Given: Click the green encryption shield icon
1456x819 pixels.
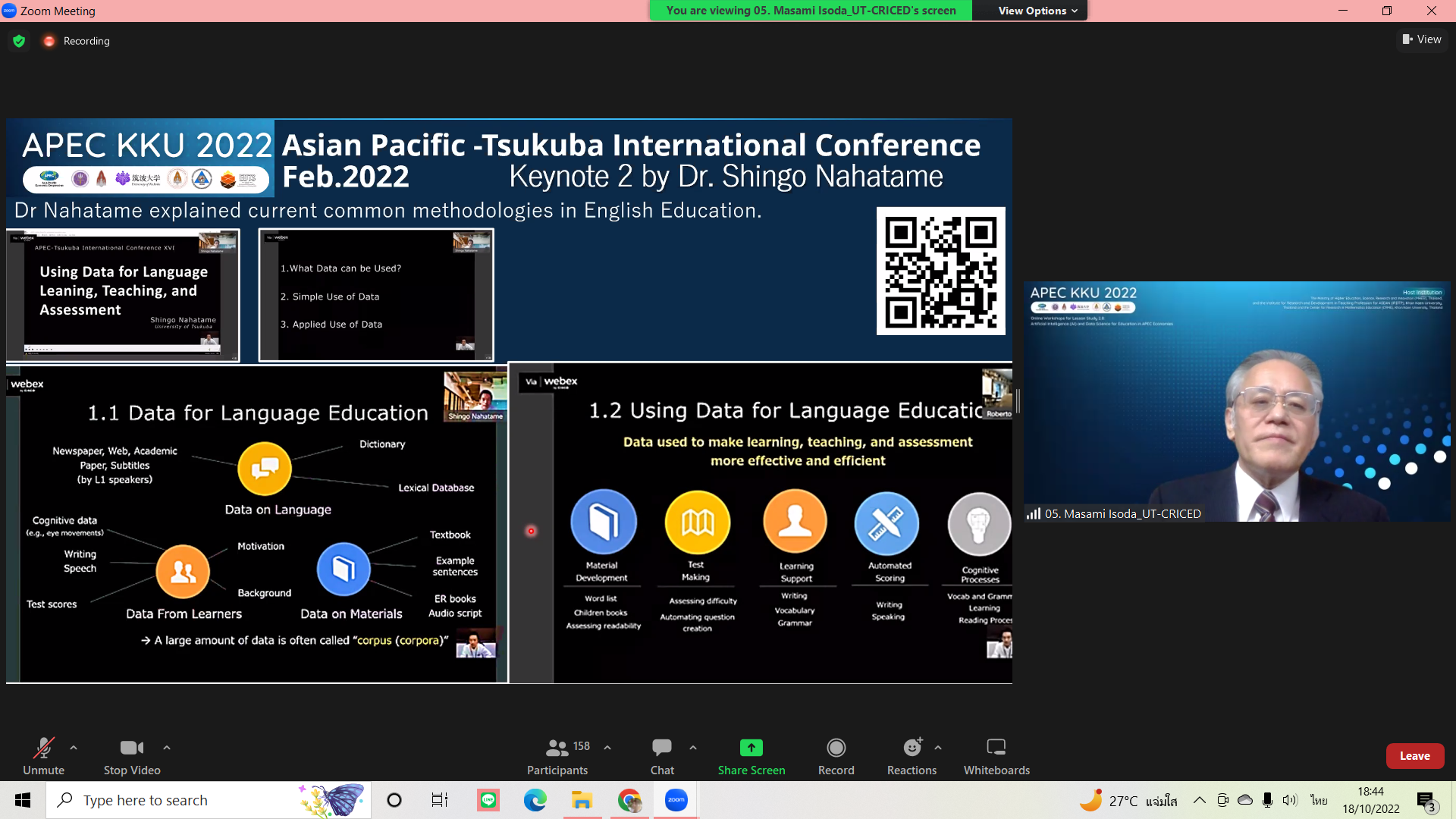Looking at the screenshot, I should pyautogui.click(x=19, y=41).
